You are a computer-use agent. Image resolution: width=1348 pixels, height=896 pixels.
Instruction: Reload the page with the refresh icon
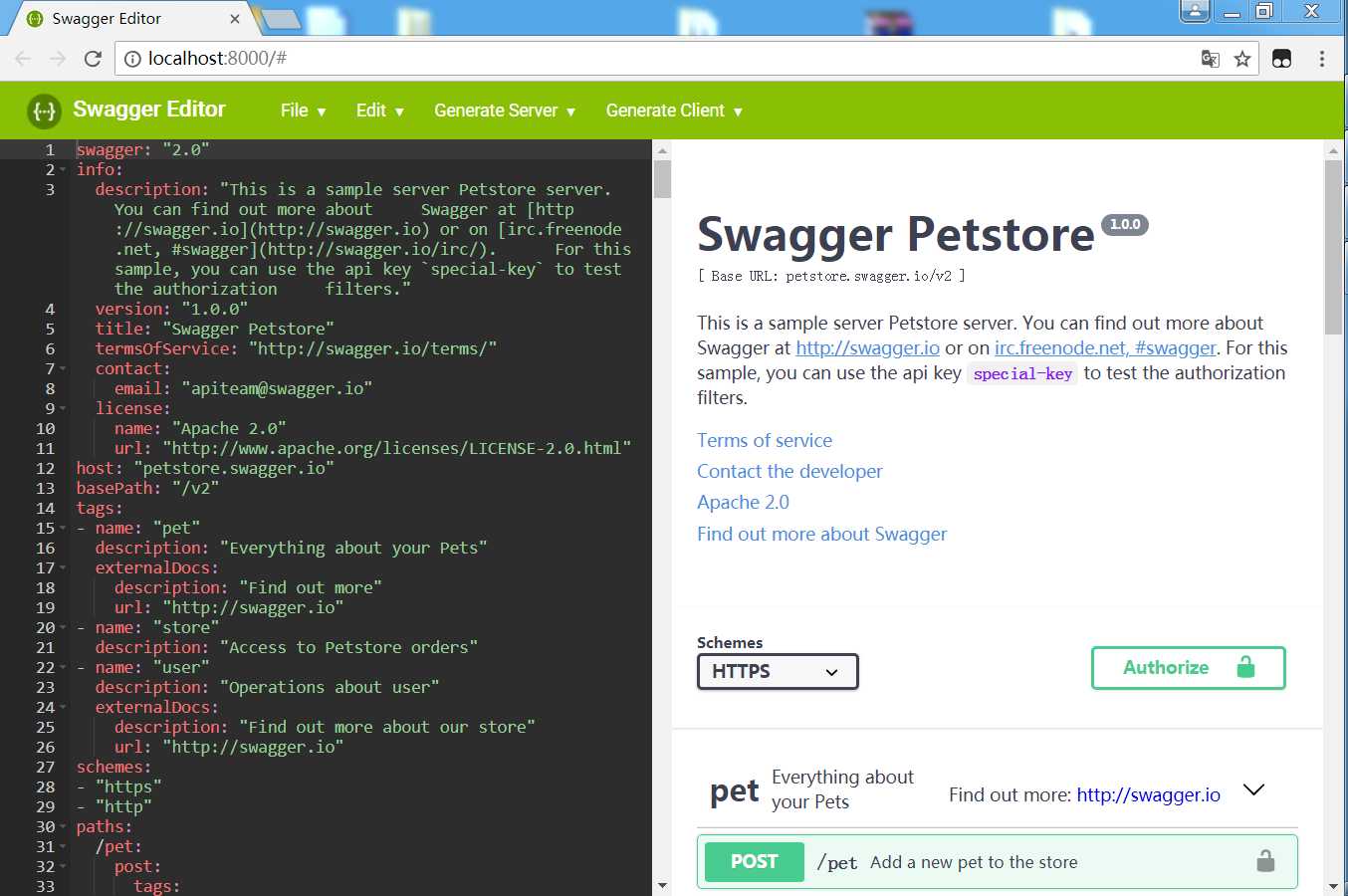[x=93, y=59]
